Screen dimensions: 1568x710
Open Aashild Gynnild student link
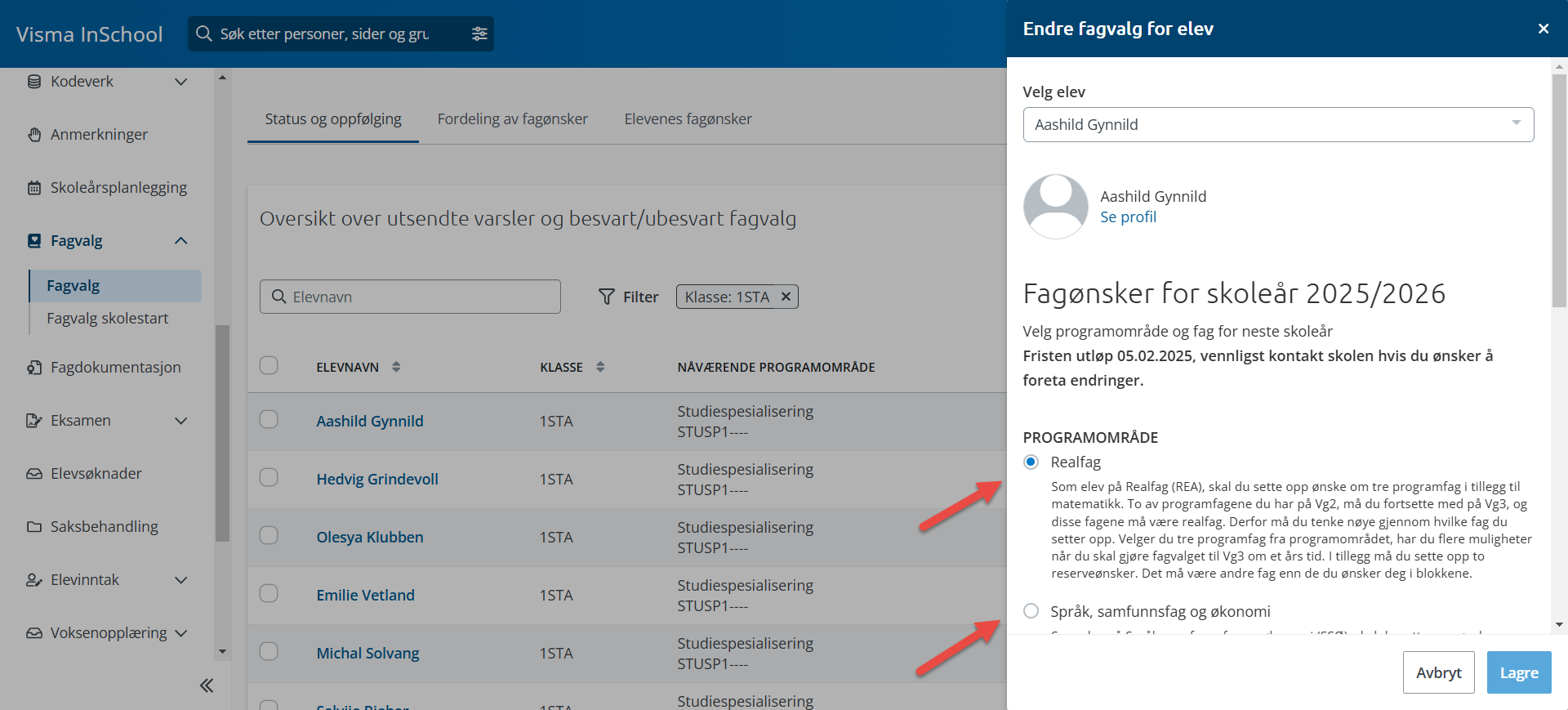[x=370, y=422]
